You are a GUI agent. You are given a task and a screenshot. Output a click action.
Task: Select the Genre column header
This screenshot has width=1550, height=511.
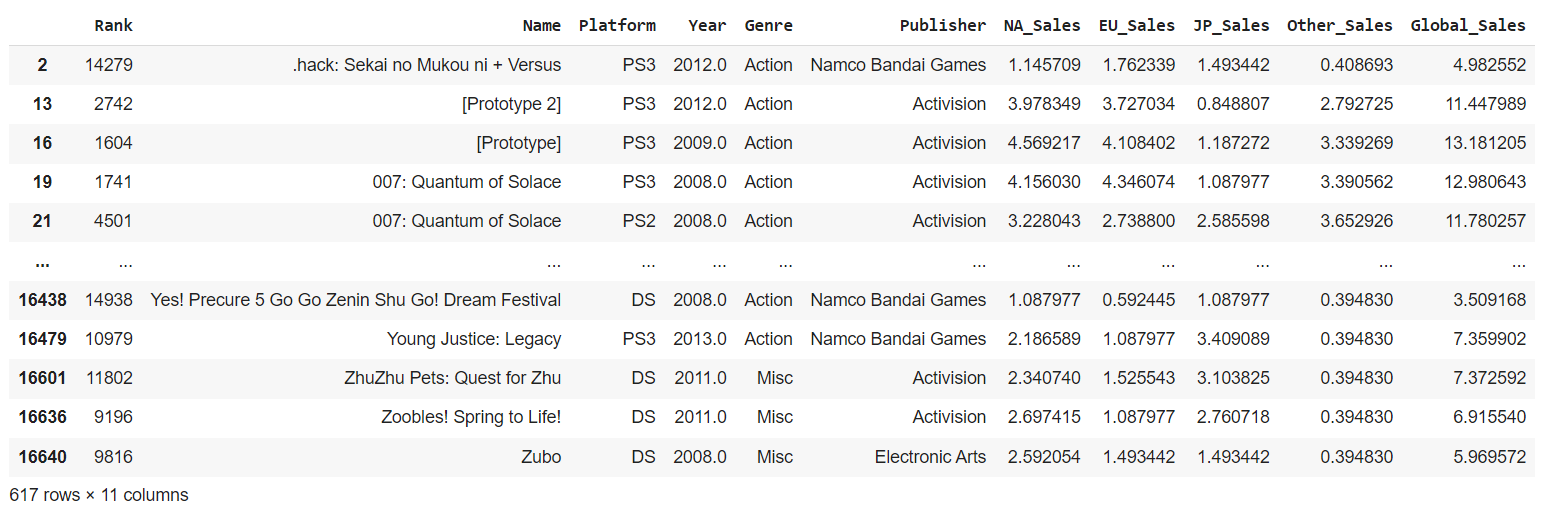pyautogui.click(x=768, y=25)
